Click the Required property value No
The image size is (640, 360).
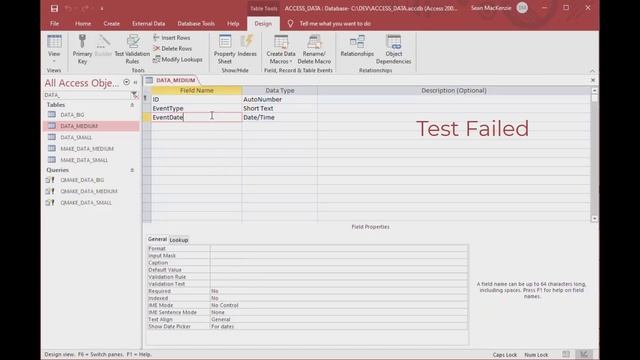click(339, 291)
